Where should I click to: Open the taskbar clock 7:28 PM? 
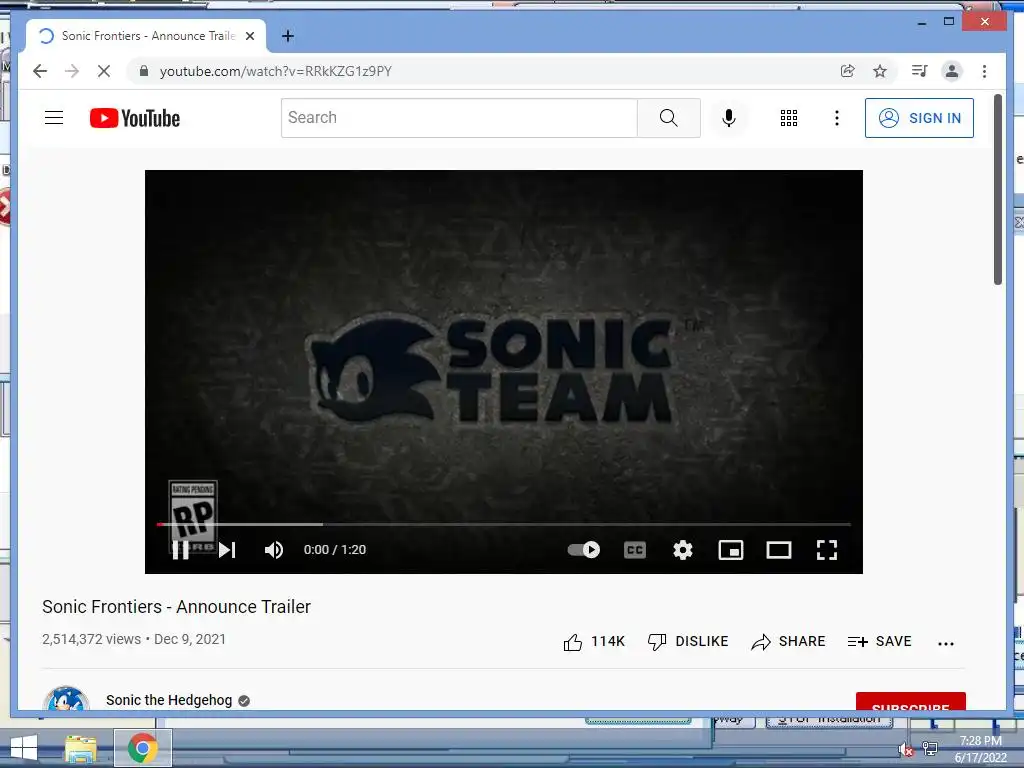coord(980,748)
